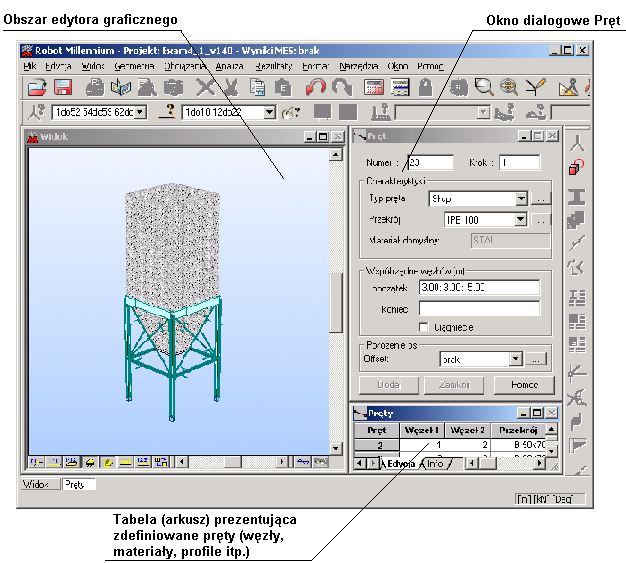Click the Numer input field
This screenshot has height=563, width=626.
(430, 162)
